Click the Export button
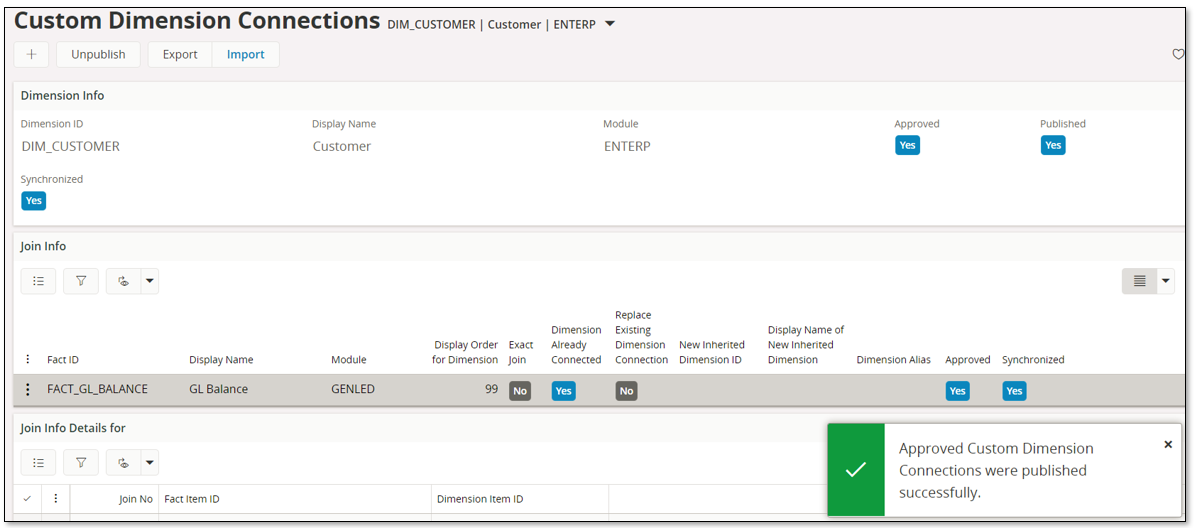Image resolution: width=1195 pixels, height=528 pixels. coord(180,55)
